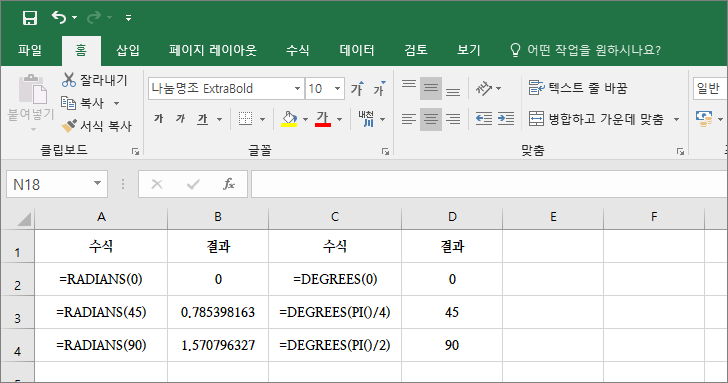Open the 검토 ribbon tab

pos(416,50)
